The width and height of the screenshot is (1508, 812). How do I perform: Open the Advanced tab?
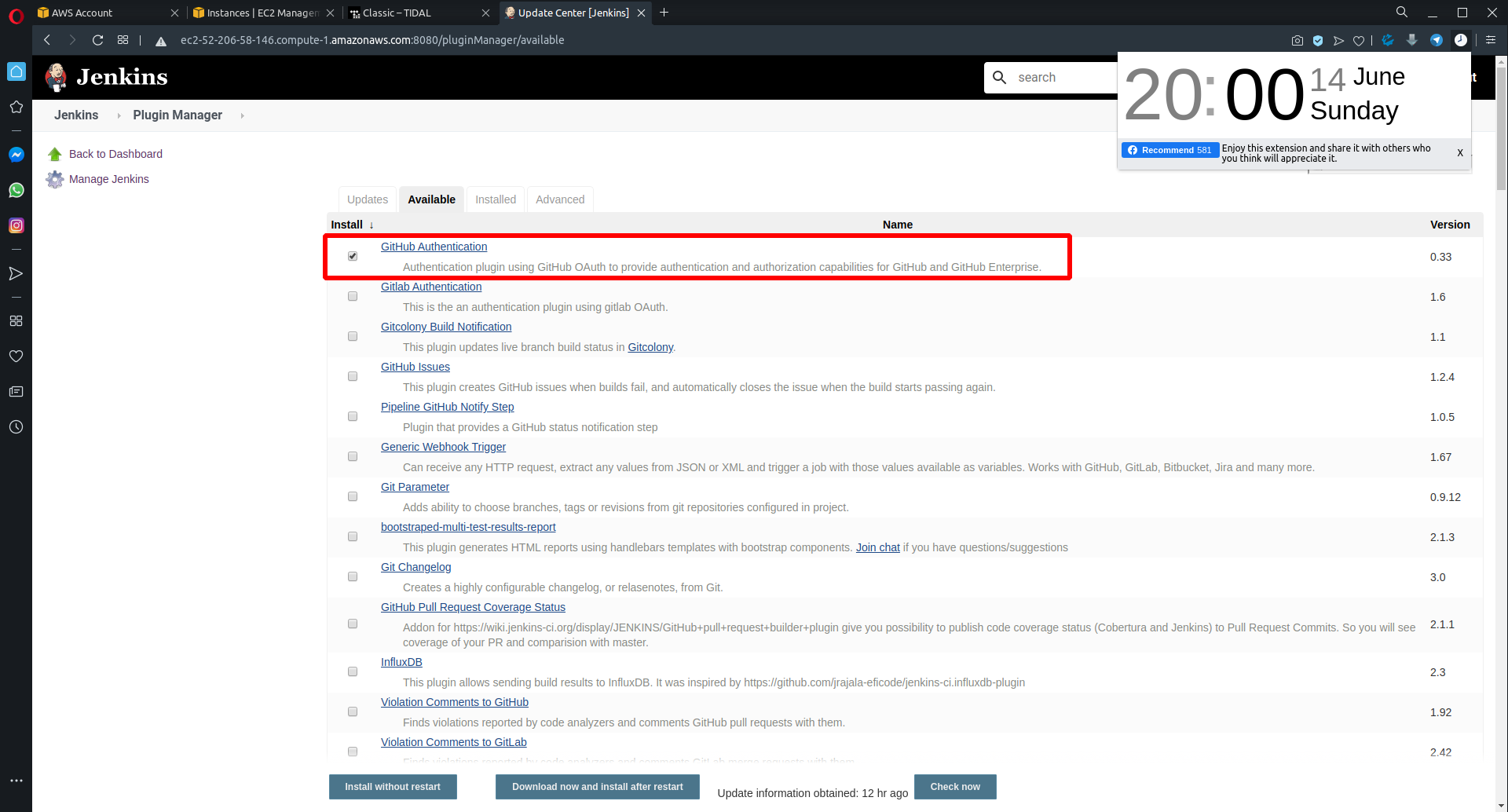(560, 199)
